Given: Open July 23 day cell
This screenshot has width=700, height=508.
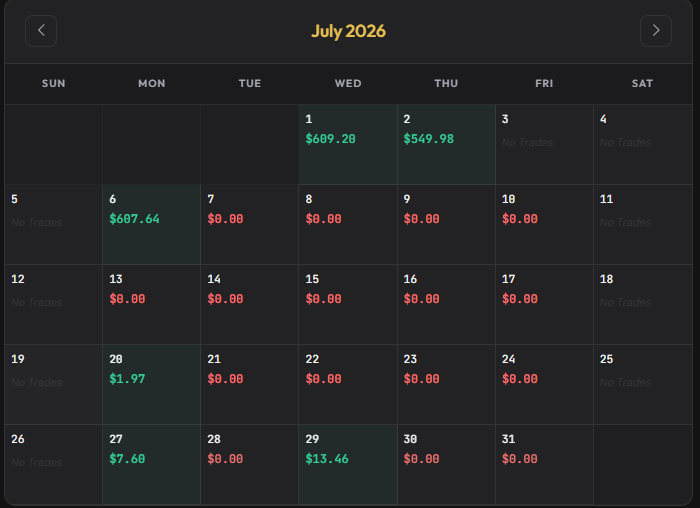Looking at the screenshot, I should tap(446, 384).
